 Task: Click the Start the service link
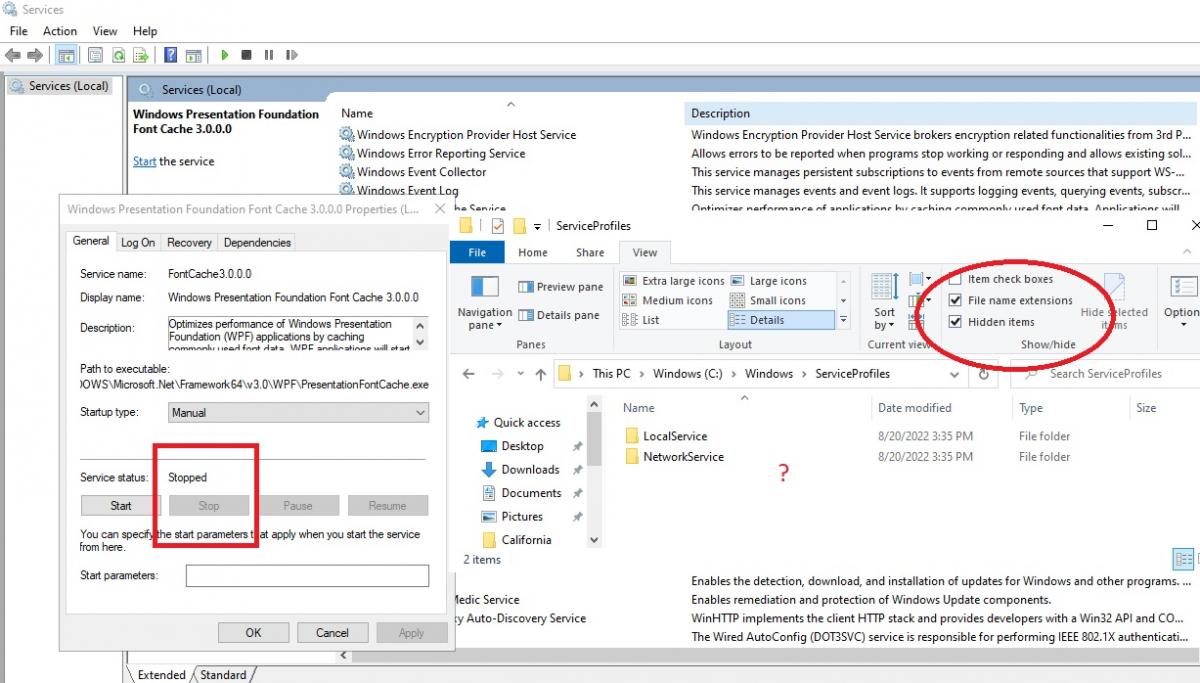145,161
